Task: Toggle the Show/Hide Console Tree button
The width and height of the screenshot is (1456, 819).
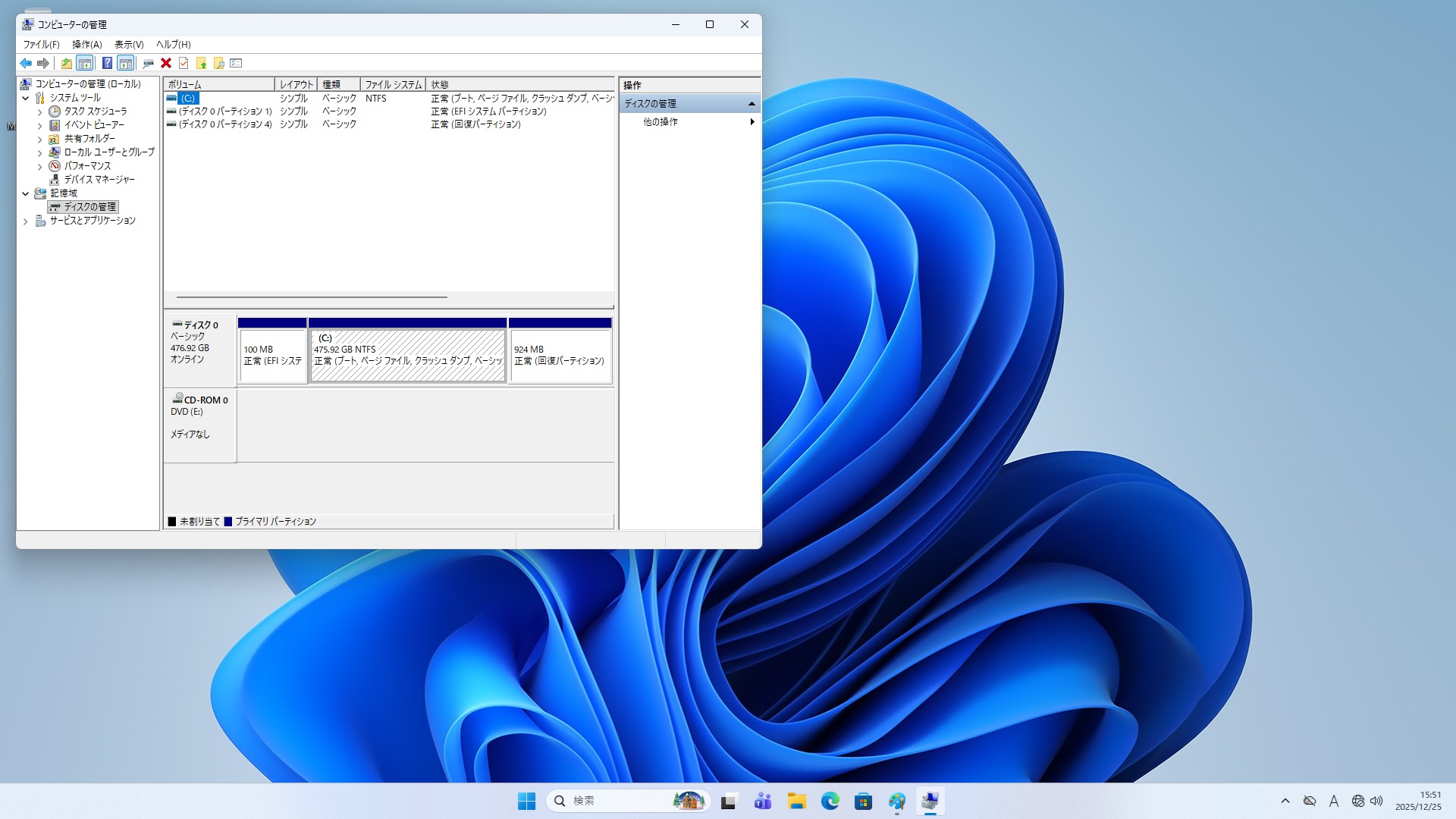Action: [x=85, y=63]
